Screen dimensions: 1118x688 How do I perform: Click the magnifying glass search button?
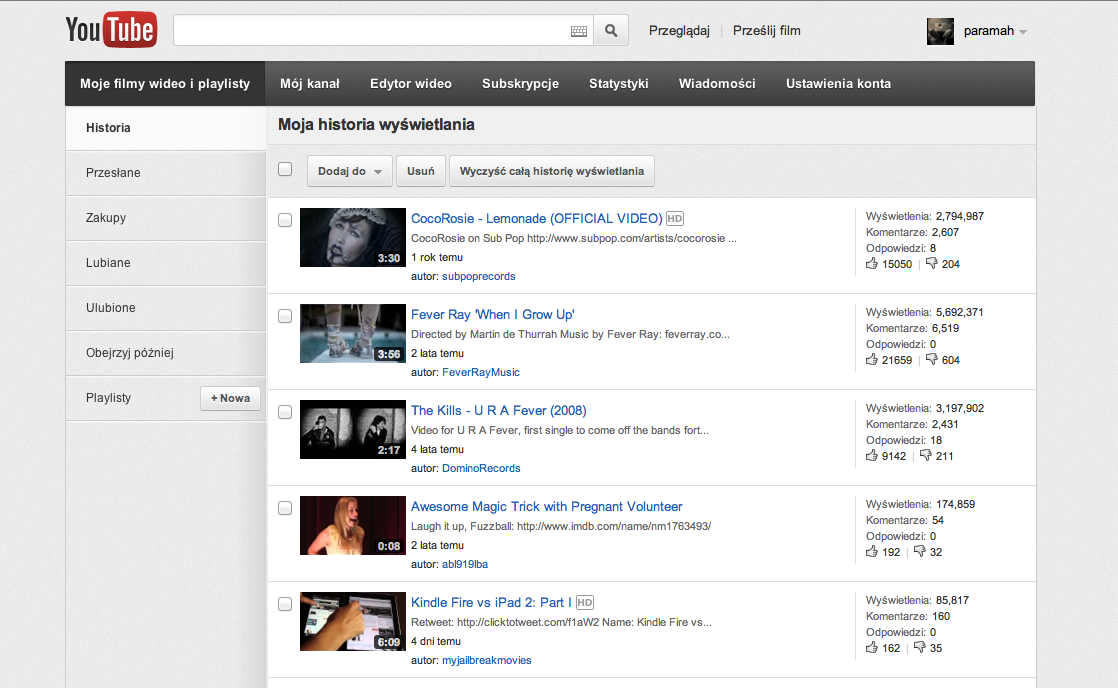pyautogui.click(x=611, y=31)
